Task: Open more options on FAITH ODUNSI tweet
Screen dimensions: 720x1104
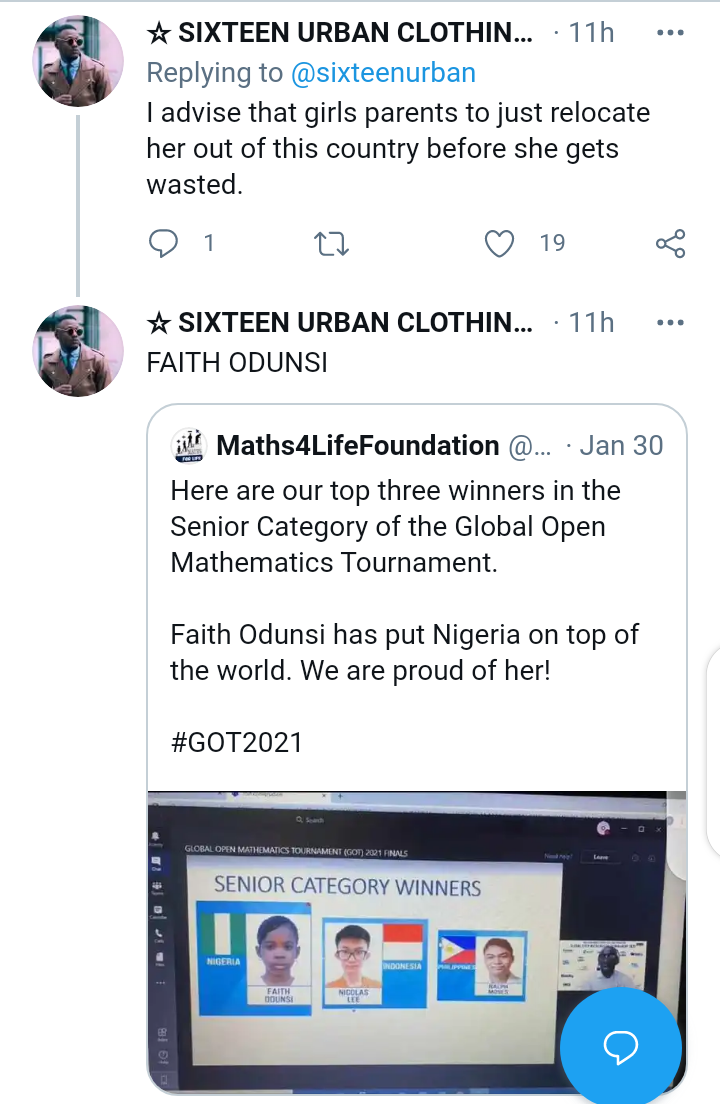Action: (x=670, y=322)
